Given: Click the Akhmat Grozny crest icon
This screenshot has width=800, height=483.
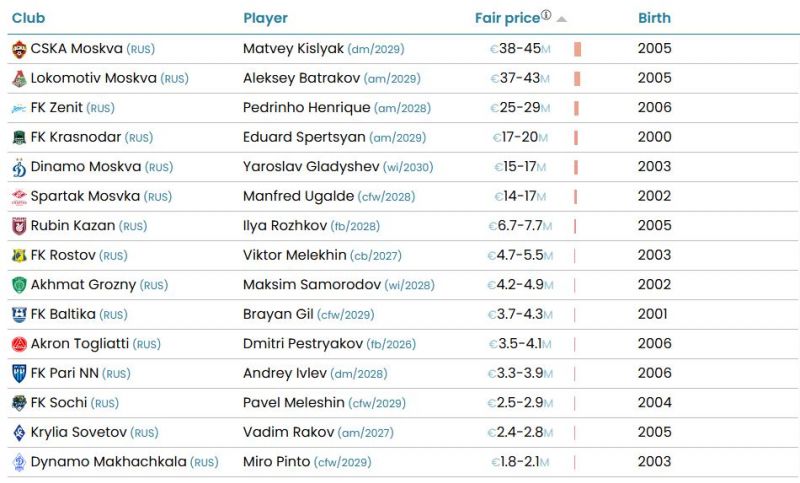Looking at the screenshot, I should (x=19, y=285).
